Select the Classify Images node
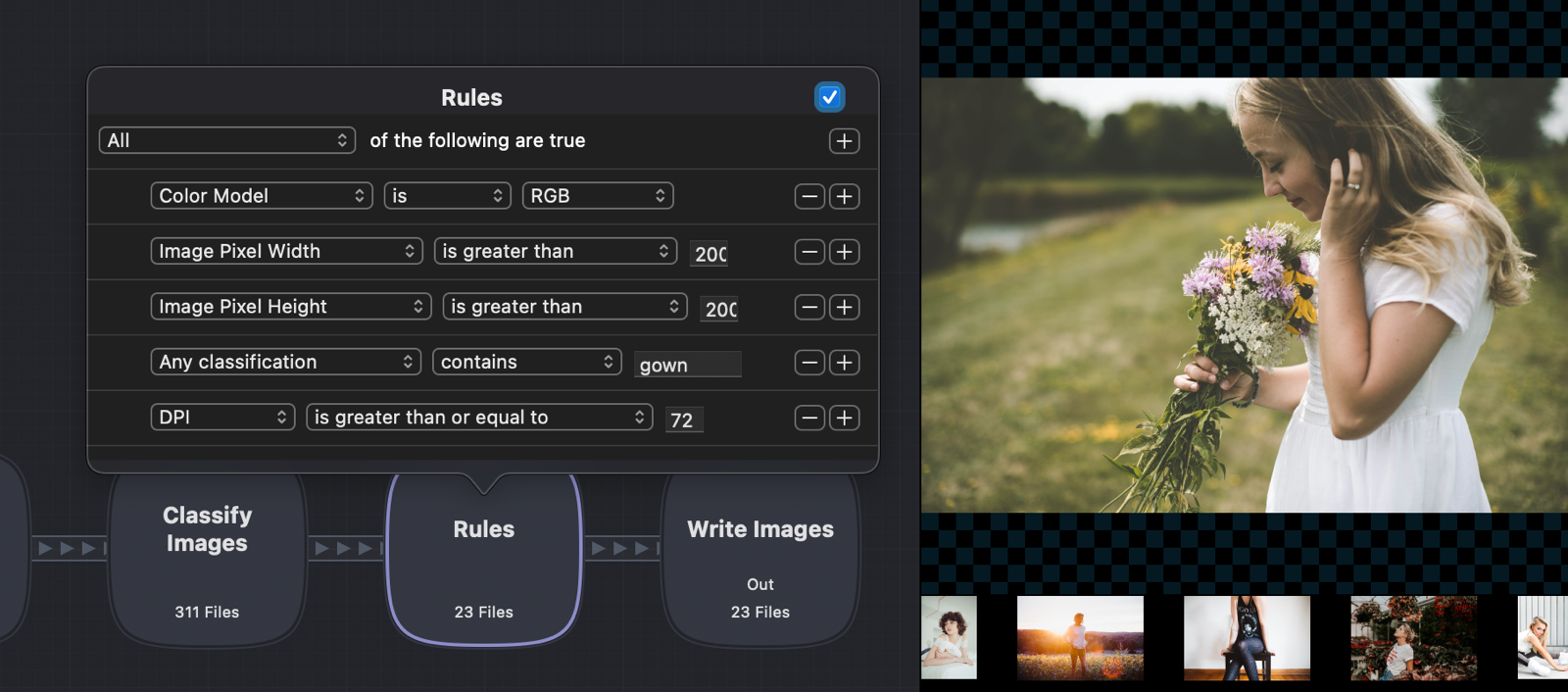Viewport: 1568px width, 692px height. click(x=207, y=557)
